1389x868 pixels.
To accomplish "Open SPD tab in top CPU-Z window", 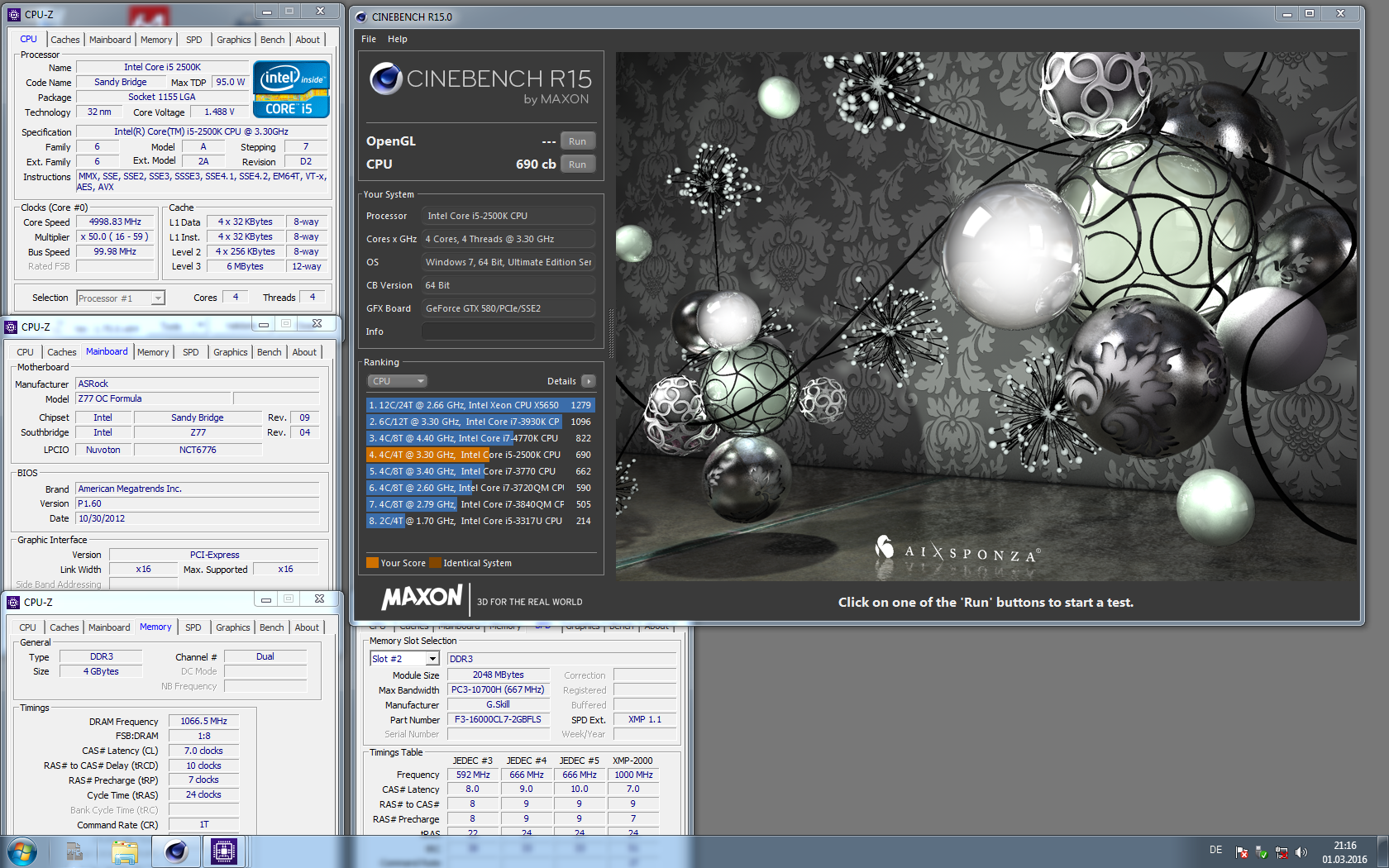I will pos(194,40).
